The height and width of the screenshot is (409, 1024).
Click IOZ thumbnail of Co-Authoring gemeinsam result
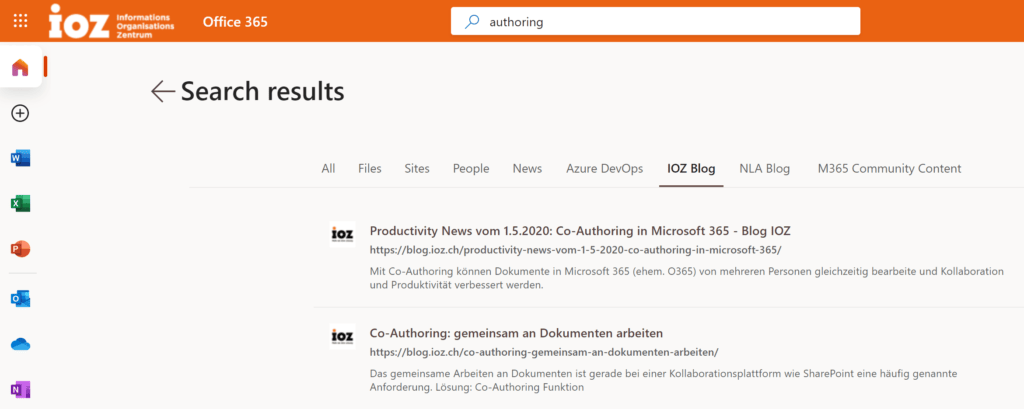click(343, 336)
